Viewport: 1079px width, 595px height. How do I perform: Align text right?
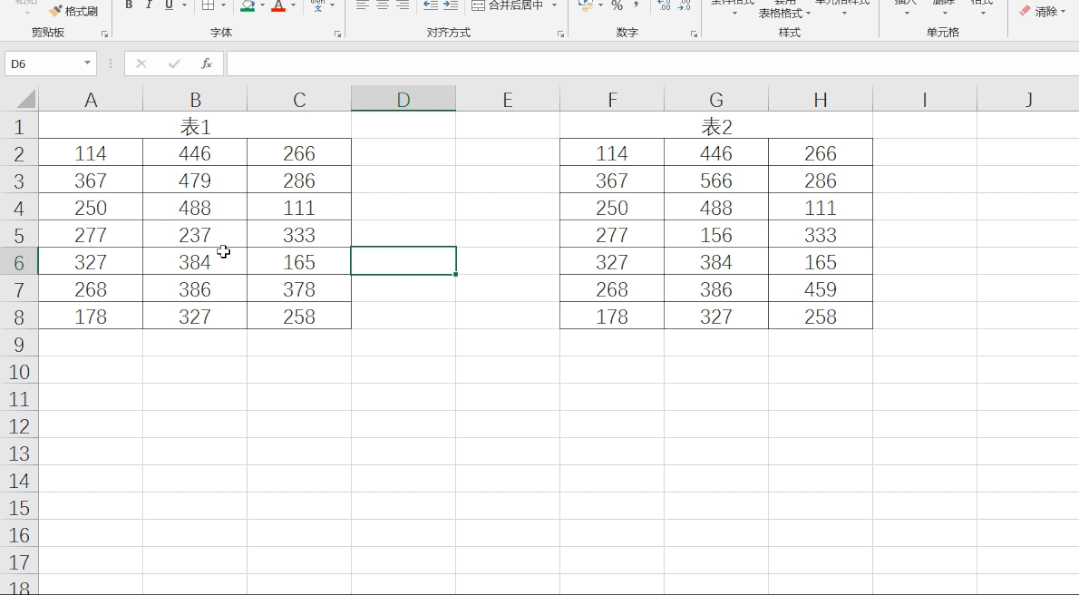point(403,5)
